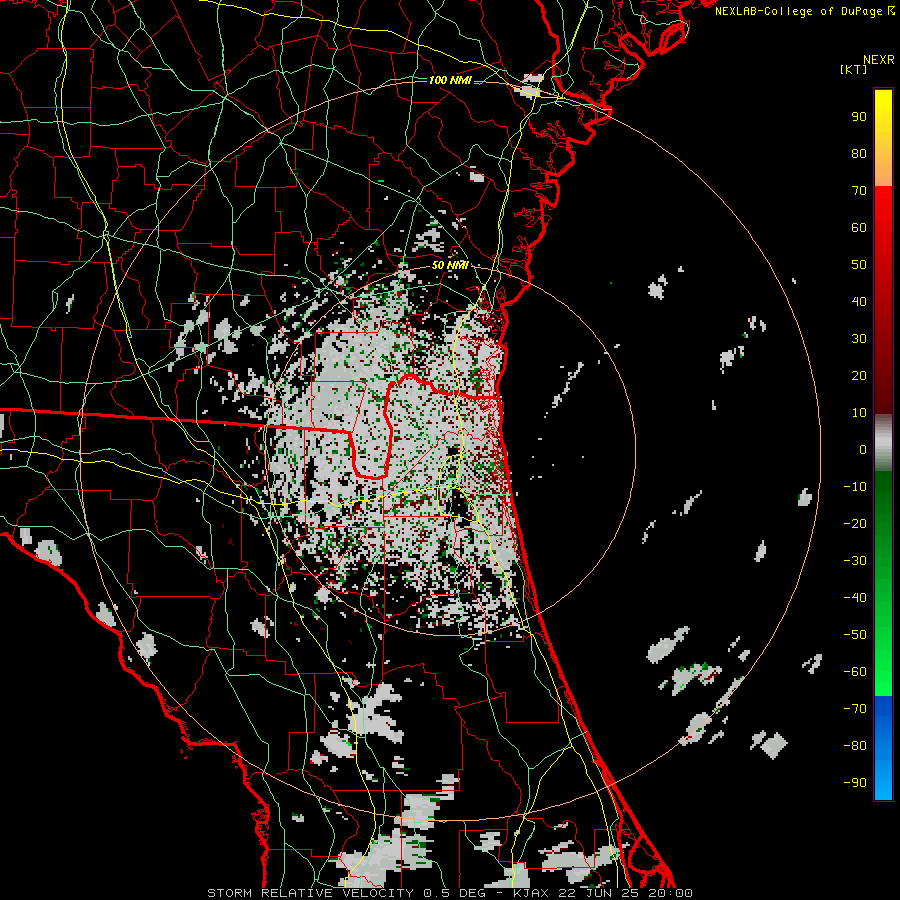Click the NEXR label above color scale
Viewport: 900px width, 900px height.
click(879, 60)
